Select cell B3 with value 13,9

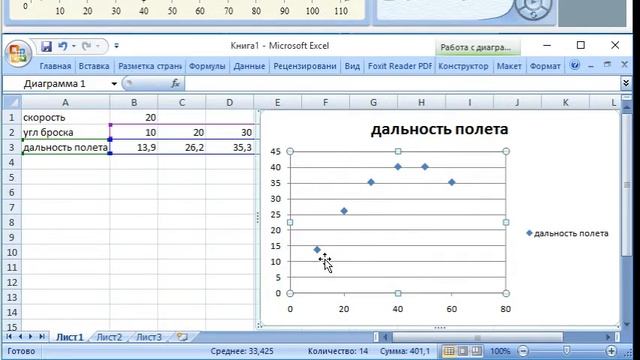point(134,147)
